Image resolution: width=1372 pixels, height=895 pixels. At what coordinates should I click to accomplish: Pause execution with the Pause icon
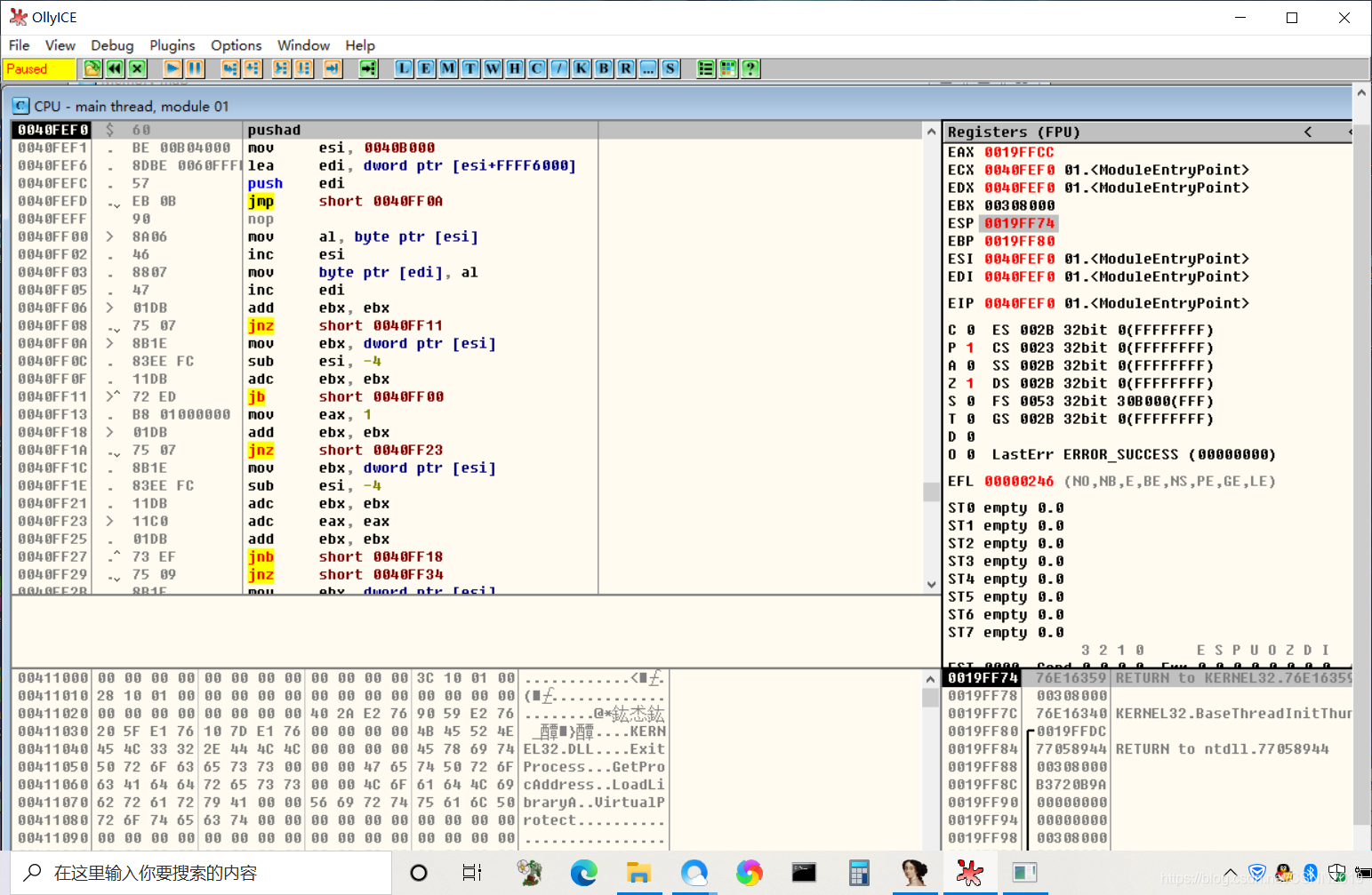[195, 68]
